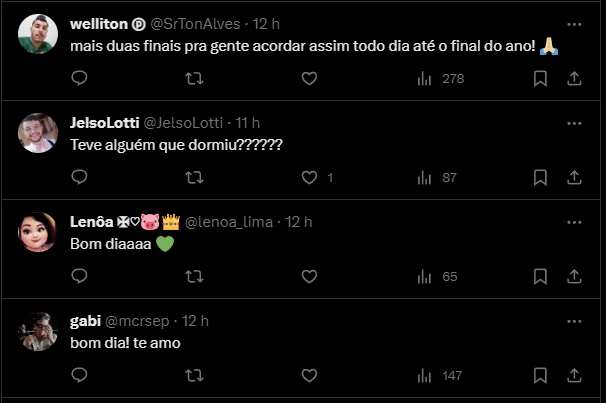Viewport: 606px width, 403px height.
Task: Open more options on JelsoLotti's tweet
Action: (x=574, y=122)
